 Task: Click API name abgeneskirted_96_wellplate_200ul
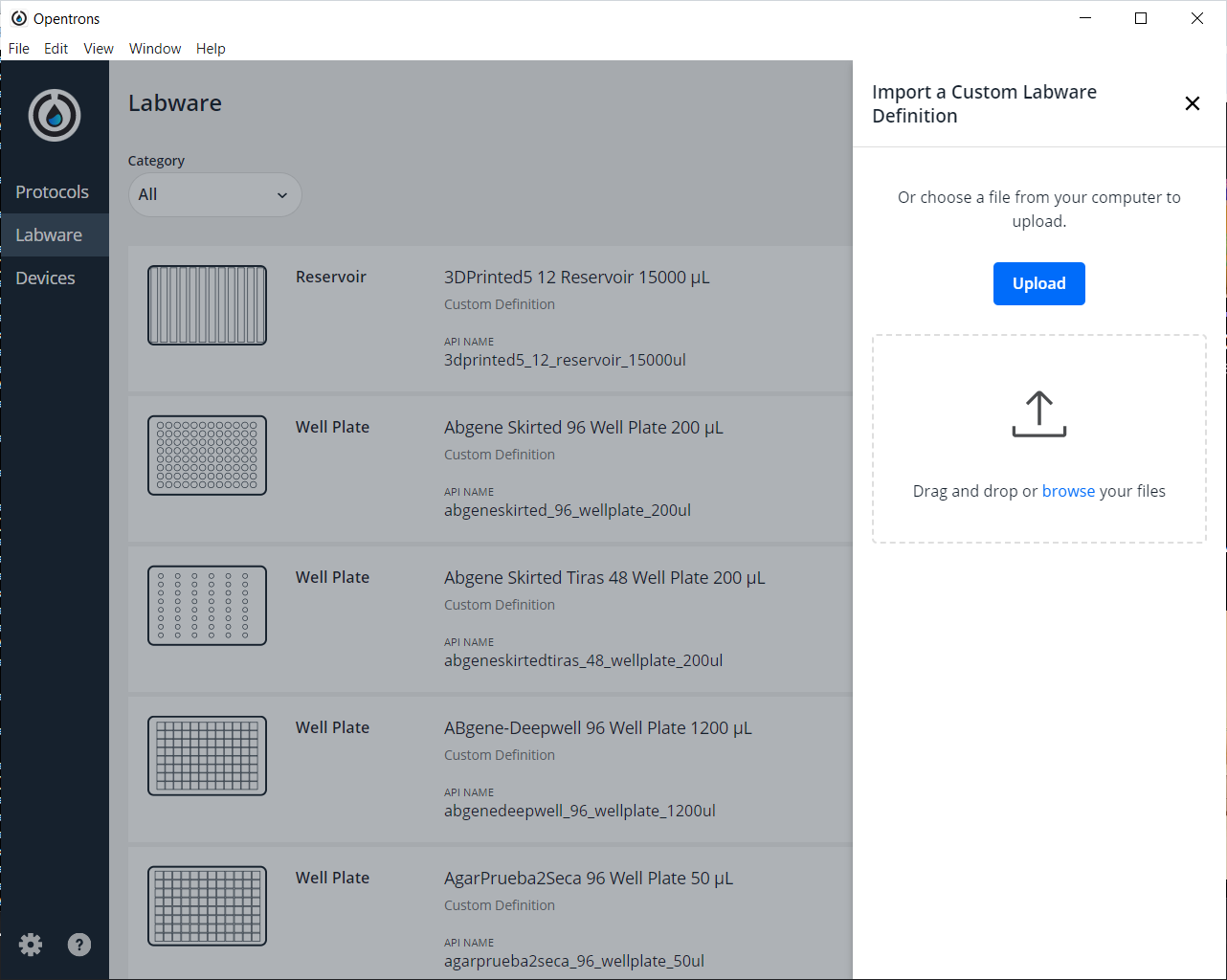(568, 511)
